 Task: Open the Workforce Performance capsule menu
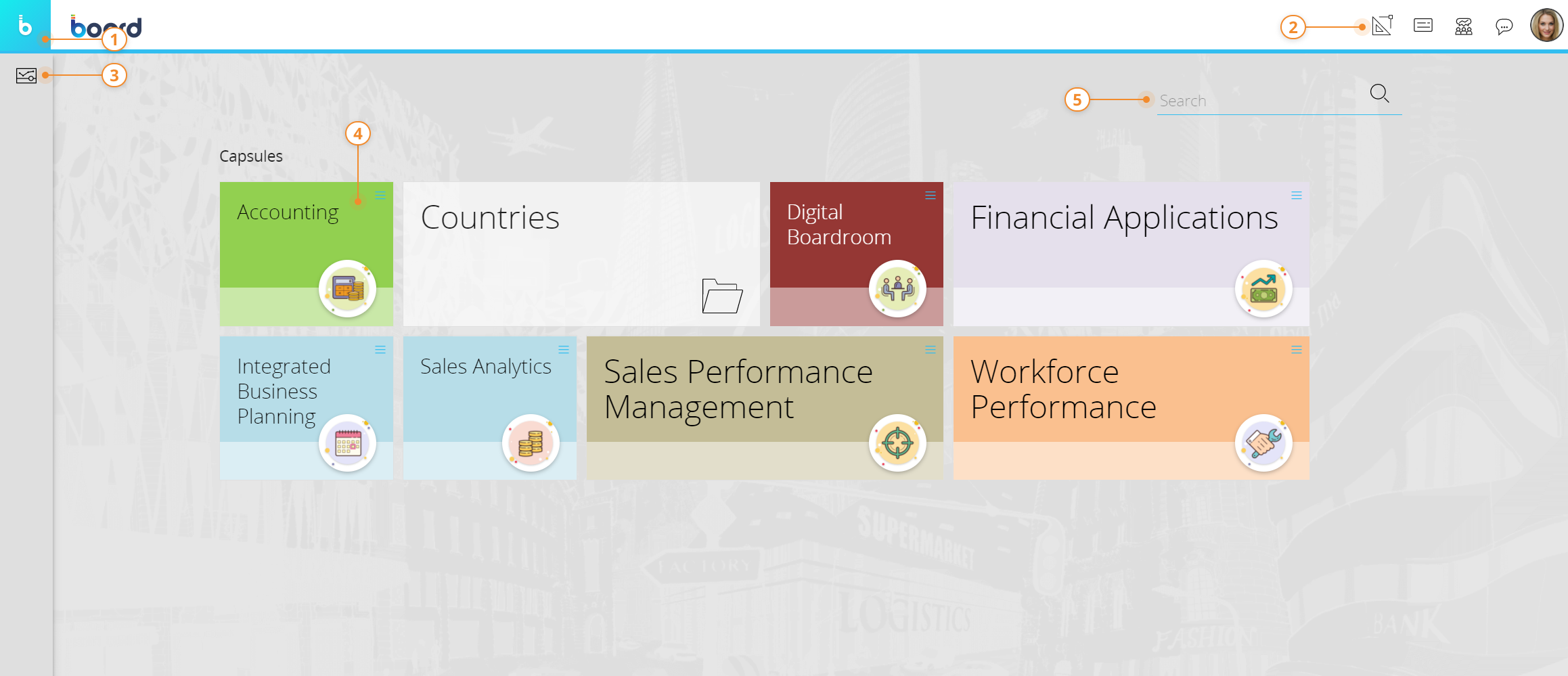[x=1297, y=350]
